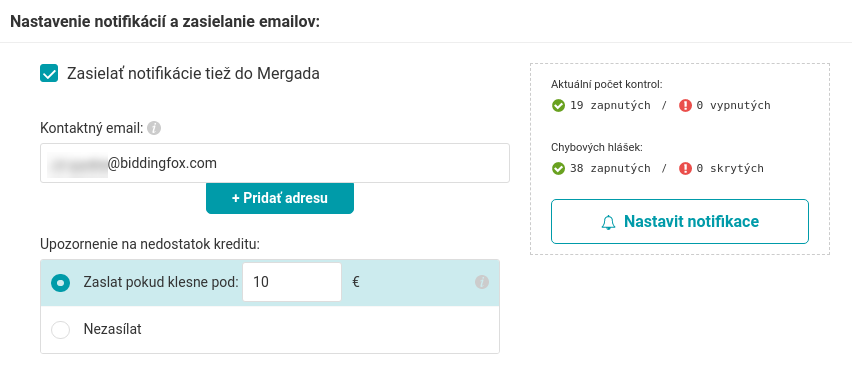Click the 0 vypnutých count text
Viewport: 852px width, 373px height.
point(734,105)
